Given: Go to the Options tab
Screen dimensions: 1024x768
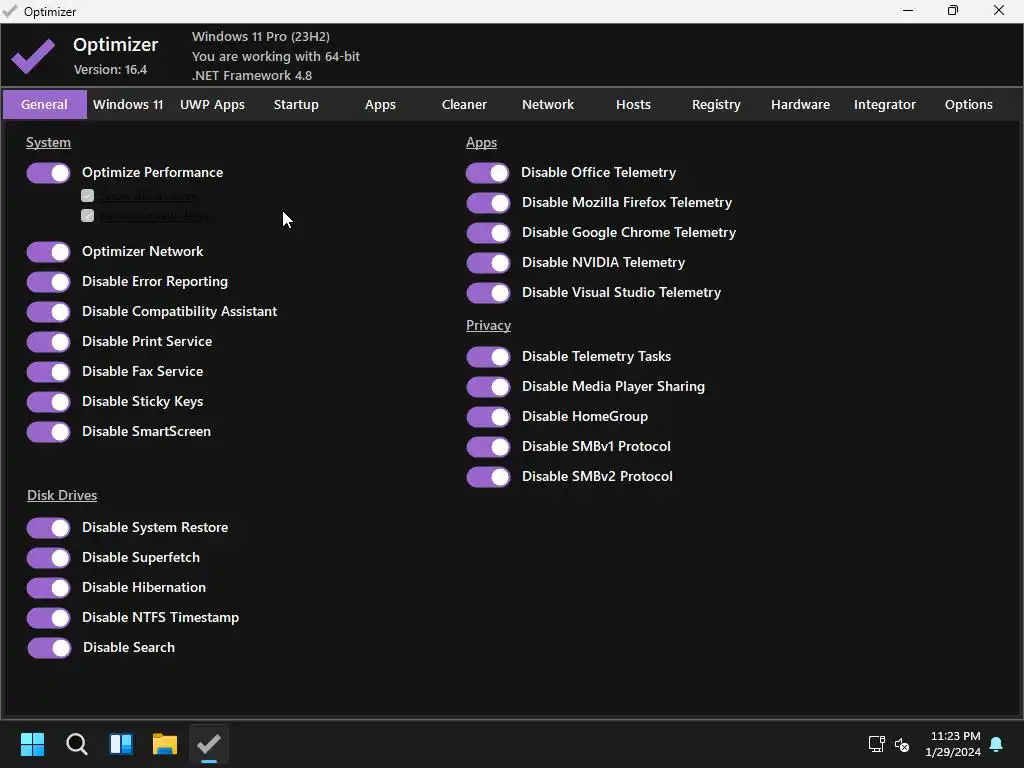Looking at the screenshot, I should click(968, 104).
